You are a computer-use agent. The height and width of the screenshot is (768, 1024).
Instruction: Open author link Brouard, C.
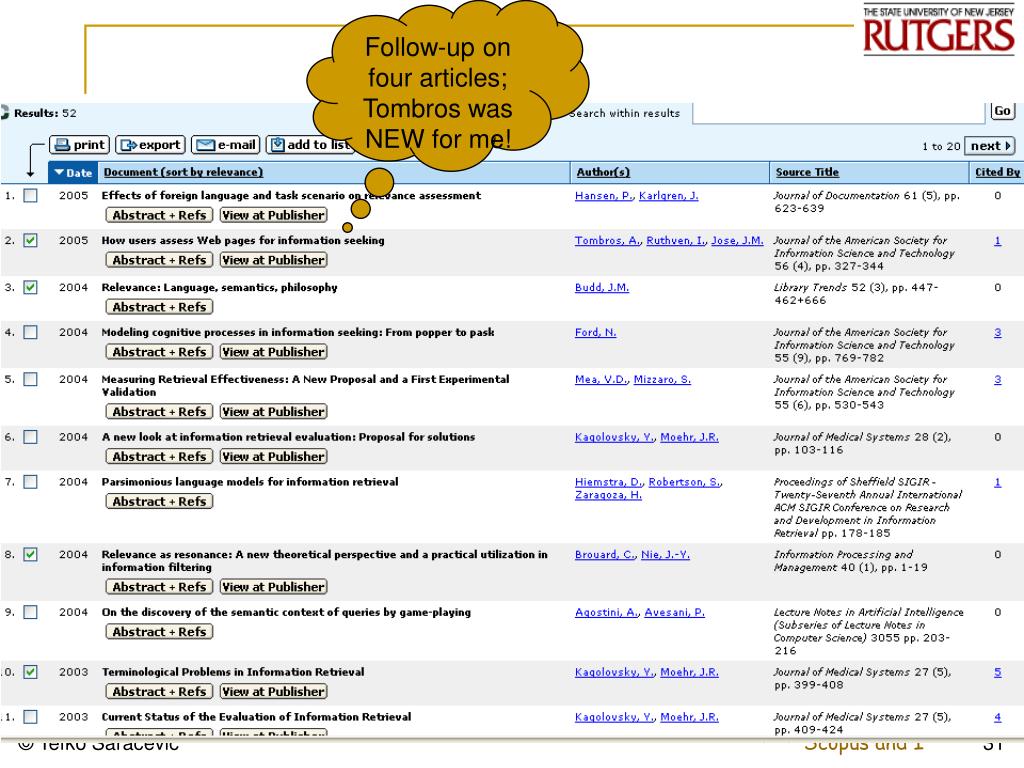pos(606,554)
